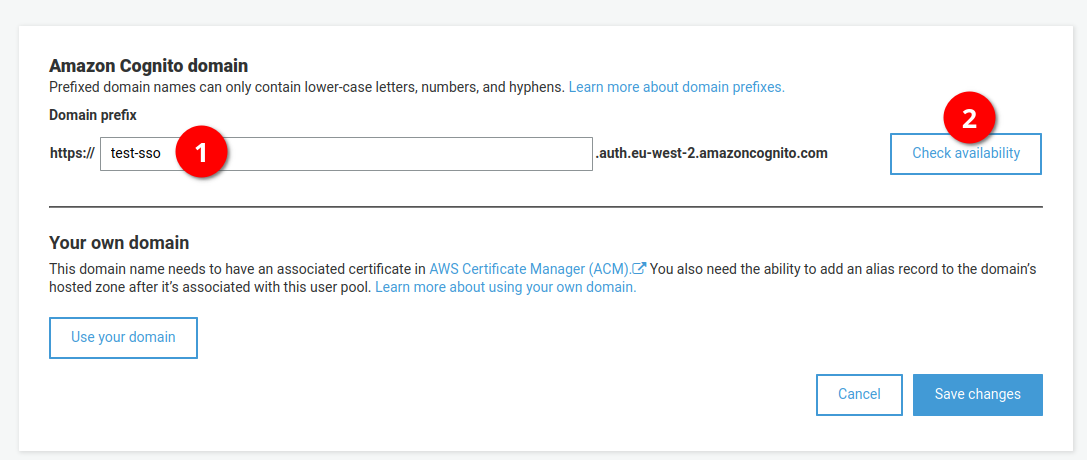Screen dimensions: 1087x460
Task: Click the Check availability button
Action: [x=966, y=154]
